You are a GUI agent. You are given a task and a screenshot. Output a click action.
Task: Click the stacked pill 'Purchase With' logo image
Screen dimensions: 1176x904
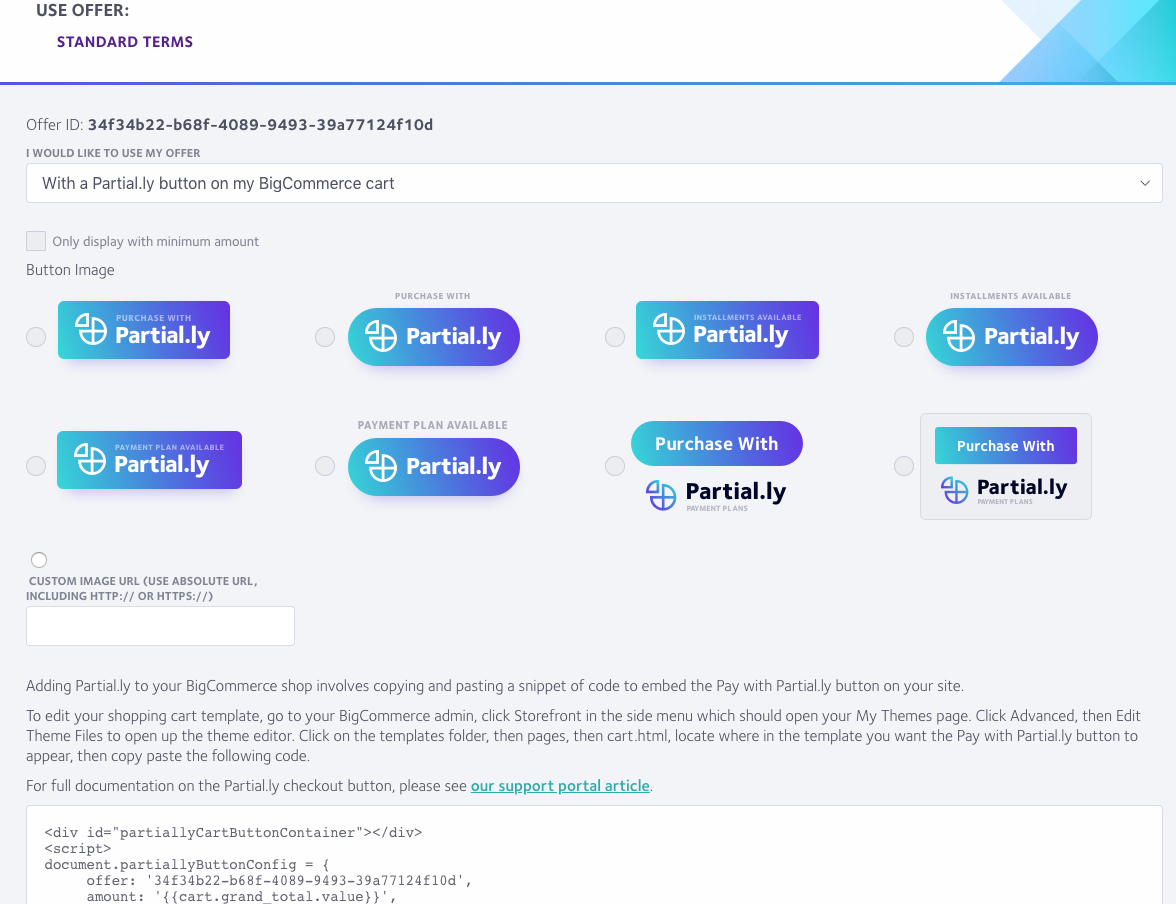(717, 467)
